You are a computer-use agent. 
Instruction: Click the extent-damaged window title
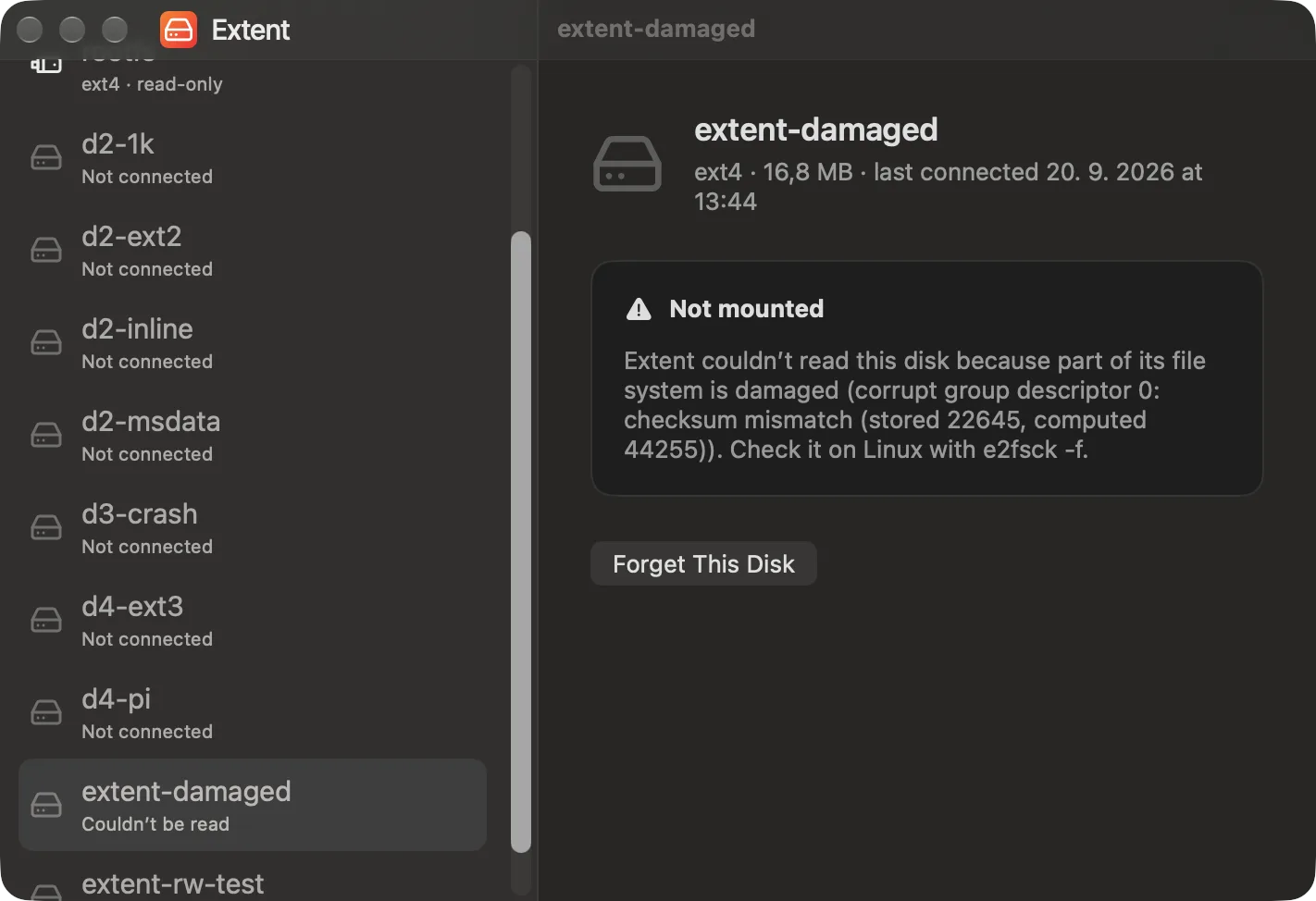coord(656,29)
